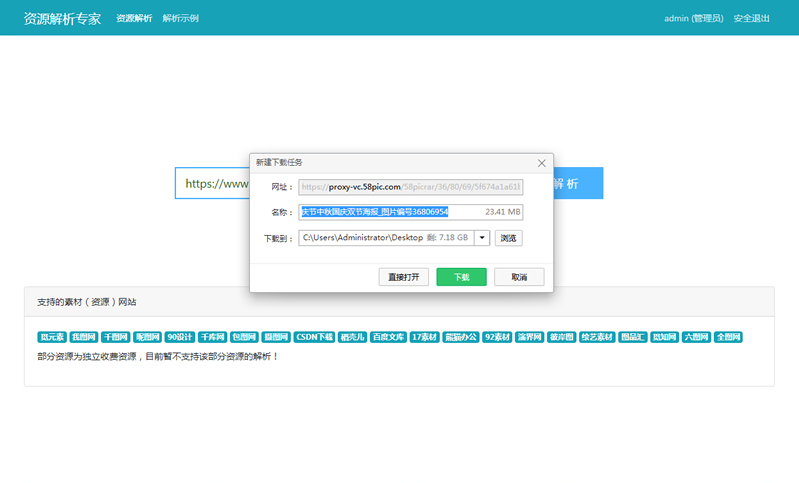
Task: Select the 百度文库 site tag
Action: point(388,337)
